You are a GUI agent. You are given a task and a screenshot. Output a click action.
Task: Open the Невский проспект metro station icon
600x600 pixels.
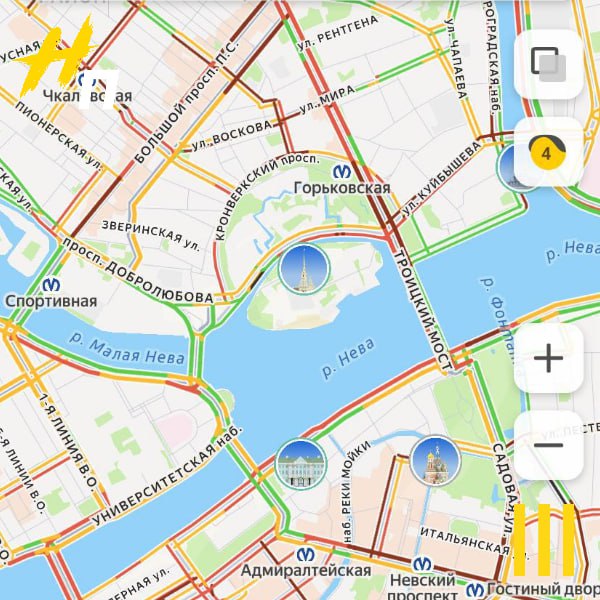pos(422,564)
